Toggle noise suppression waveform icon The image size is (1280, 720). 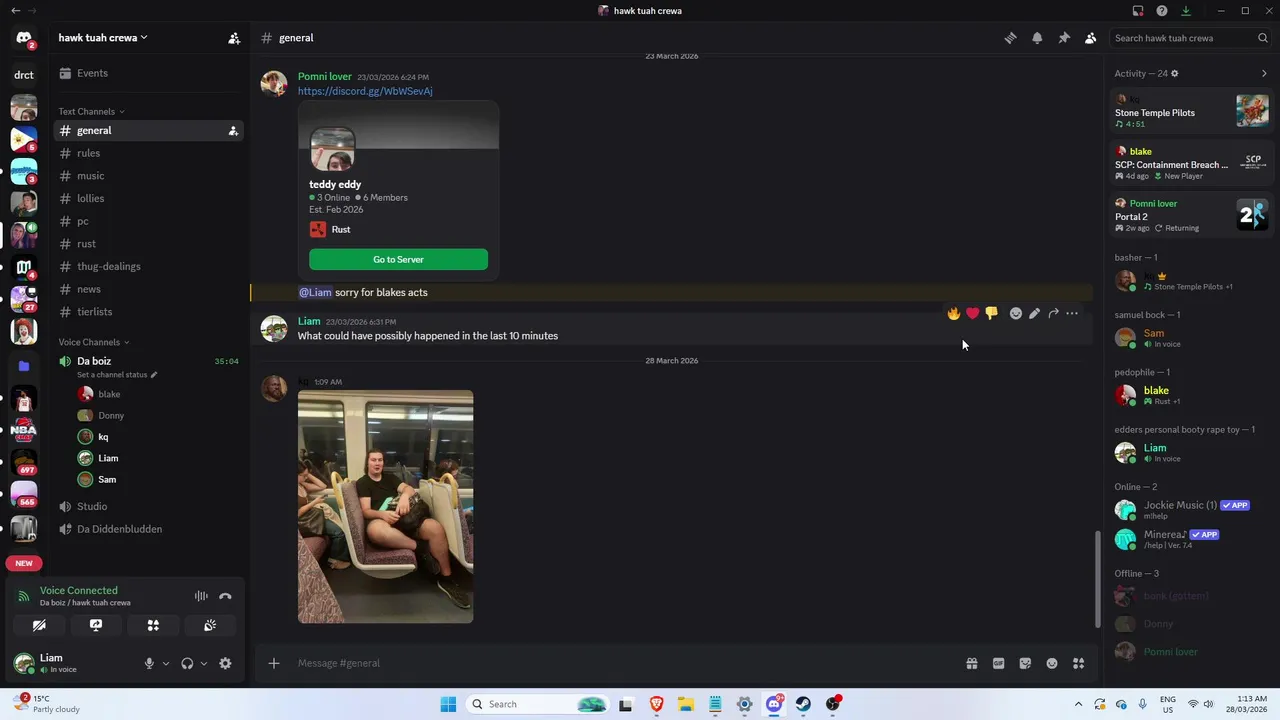pyautogui.click(x=201, y=596)
